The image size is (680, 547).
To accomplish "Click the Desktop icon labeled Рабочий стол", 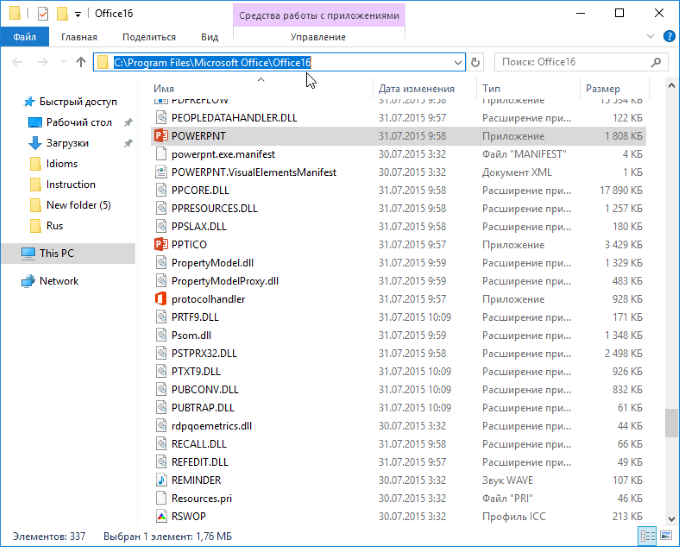I will tap(35, 122).
